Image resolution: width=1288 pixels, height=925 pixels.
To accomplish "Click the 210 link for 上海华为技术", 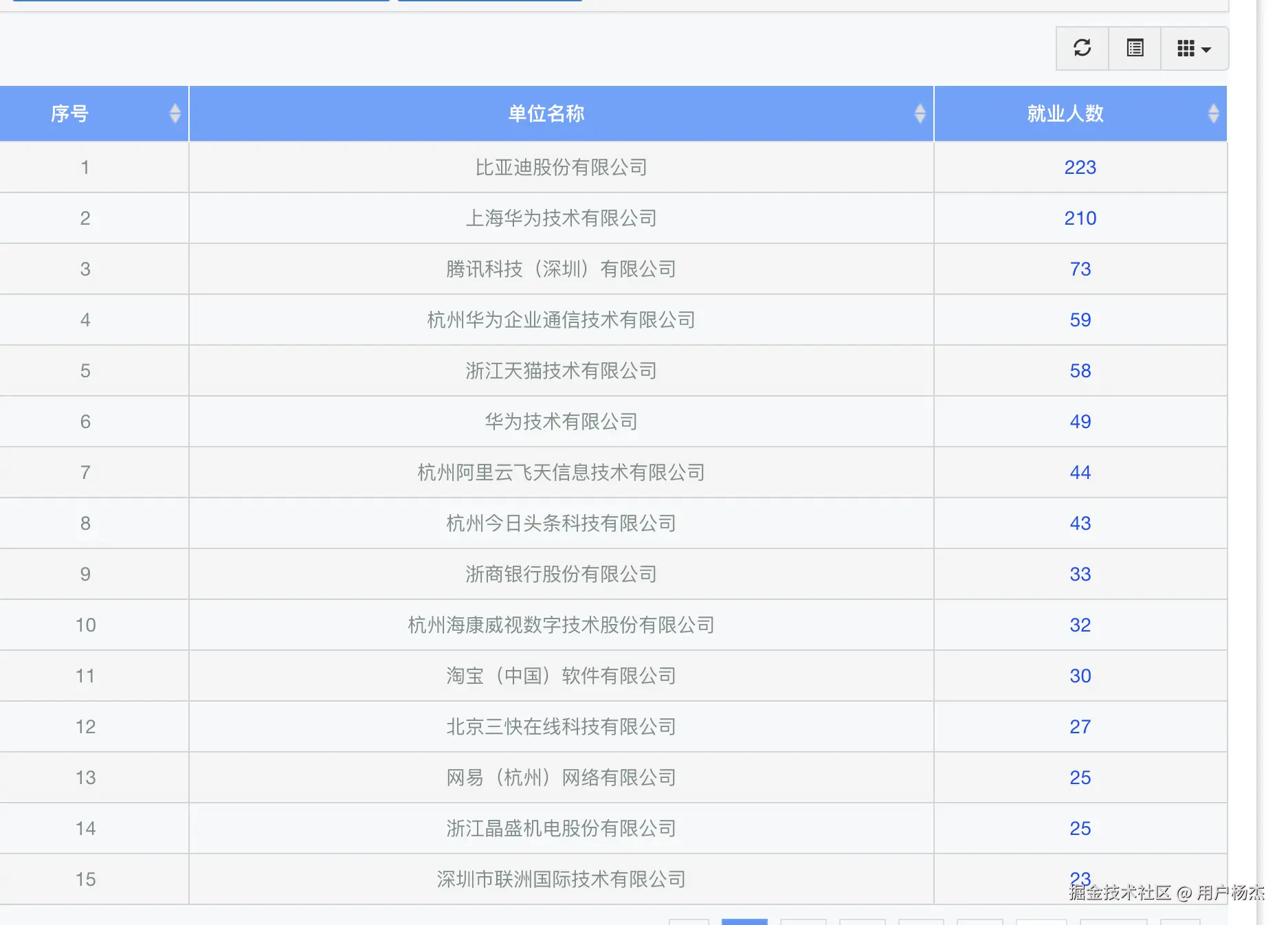I will [1080, 218].
